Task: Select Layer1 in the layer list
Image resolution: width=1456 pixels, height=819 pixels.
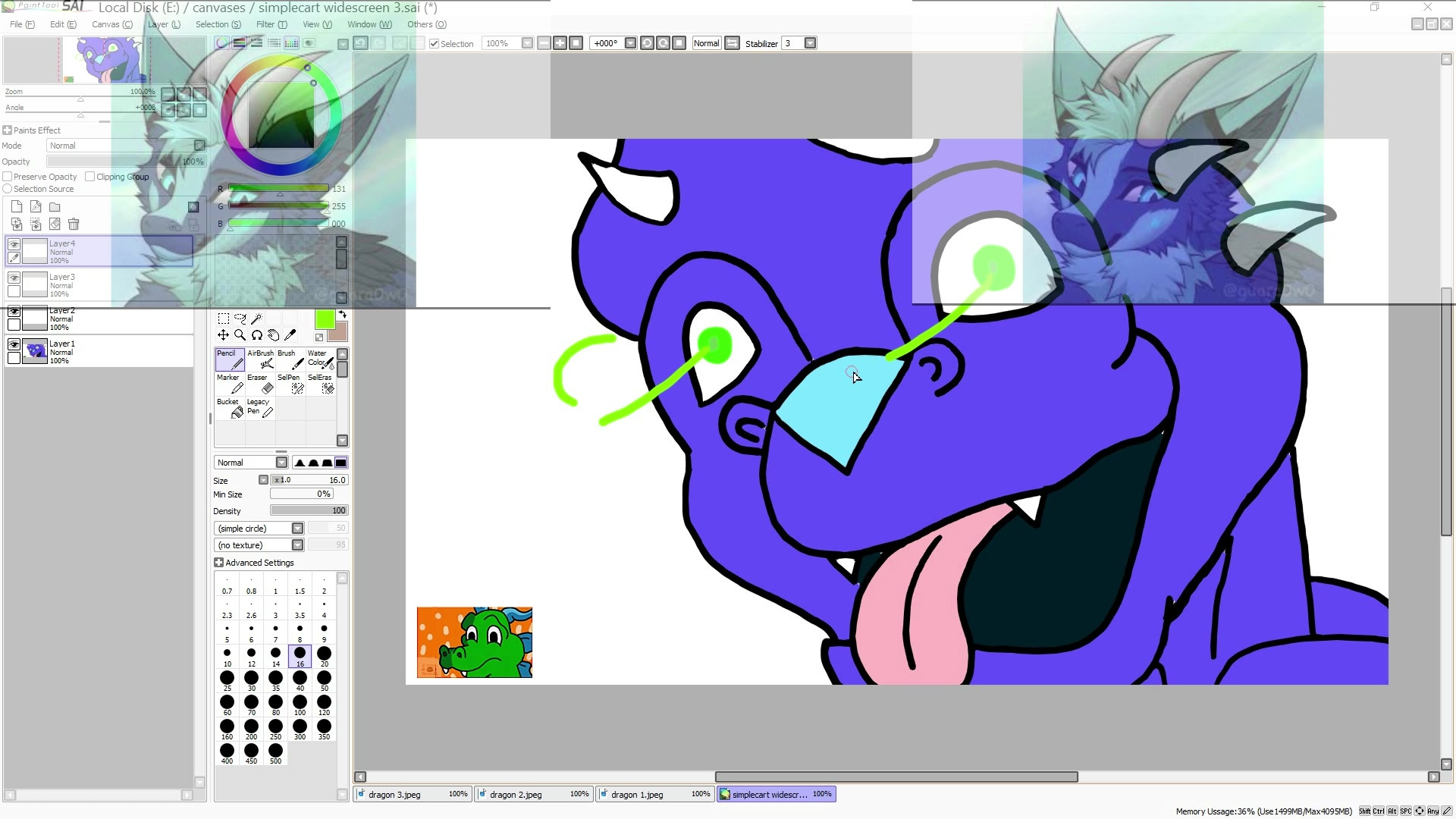Action: click(99, 351)
